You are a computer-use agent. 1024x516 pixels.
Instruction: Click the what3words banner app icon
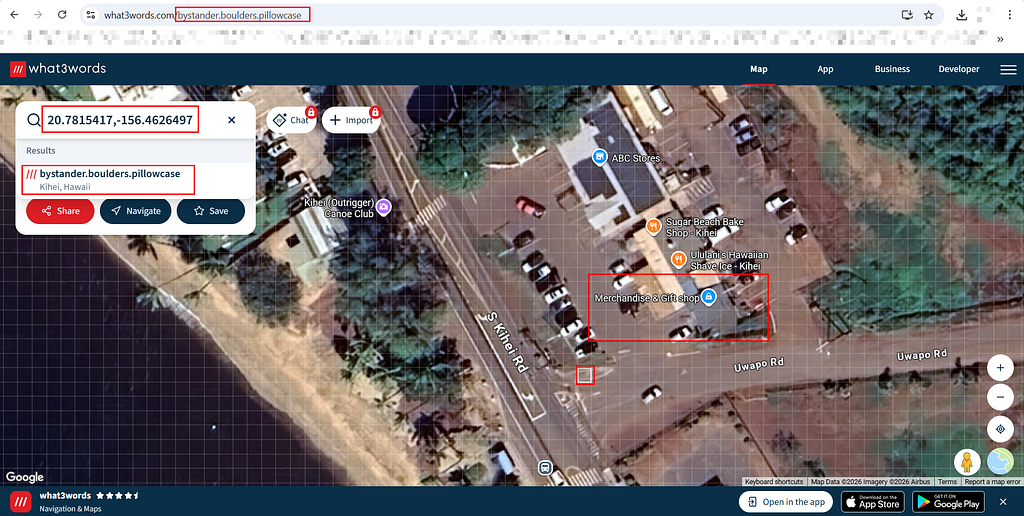point(21,502)
